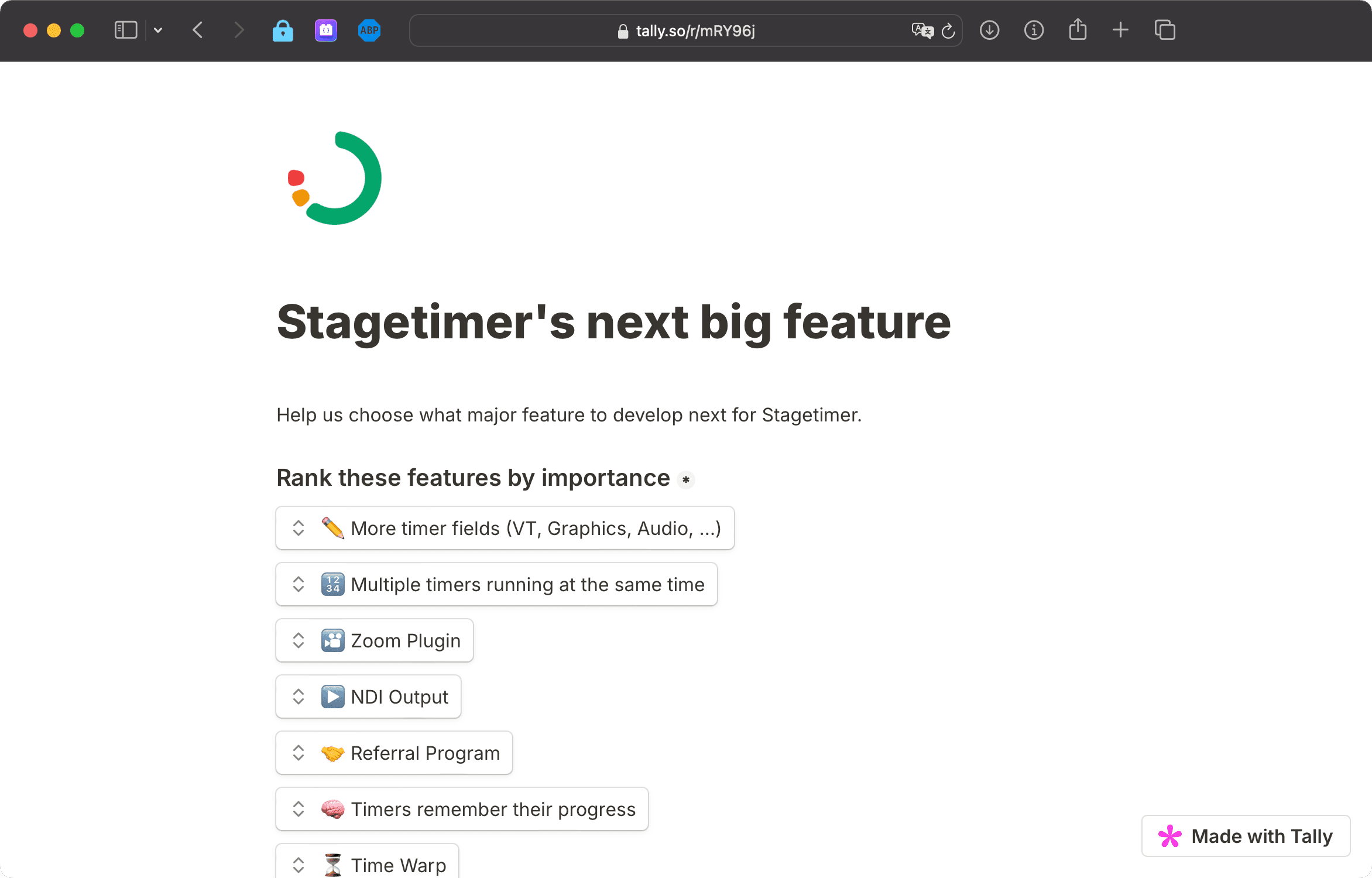Click the green full-screen window button
This screenshot has width=1372, height=878.
coord(77,30)
